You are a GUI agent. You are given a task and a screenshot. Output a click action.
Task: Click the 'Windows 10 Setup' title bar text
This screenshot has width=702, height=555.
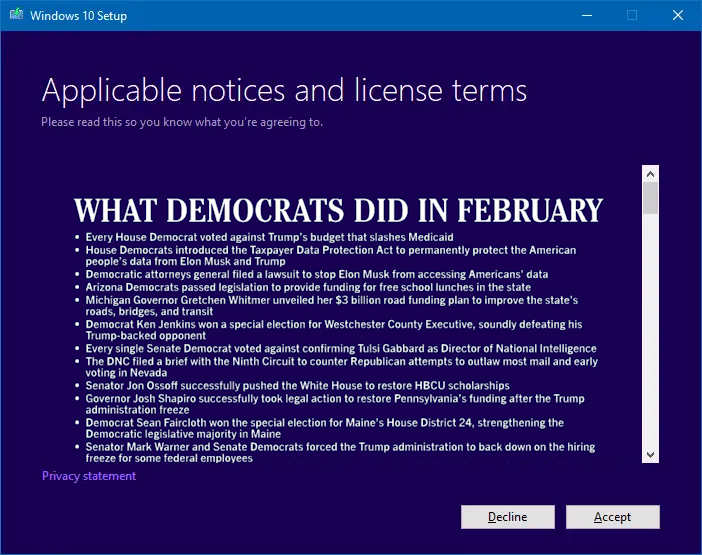(x=78, y=16)
